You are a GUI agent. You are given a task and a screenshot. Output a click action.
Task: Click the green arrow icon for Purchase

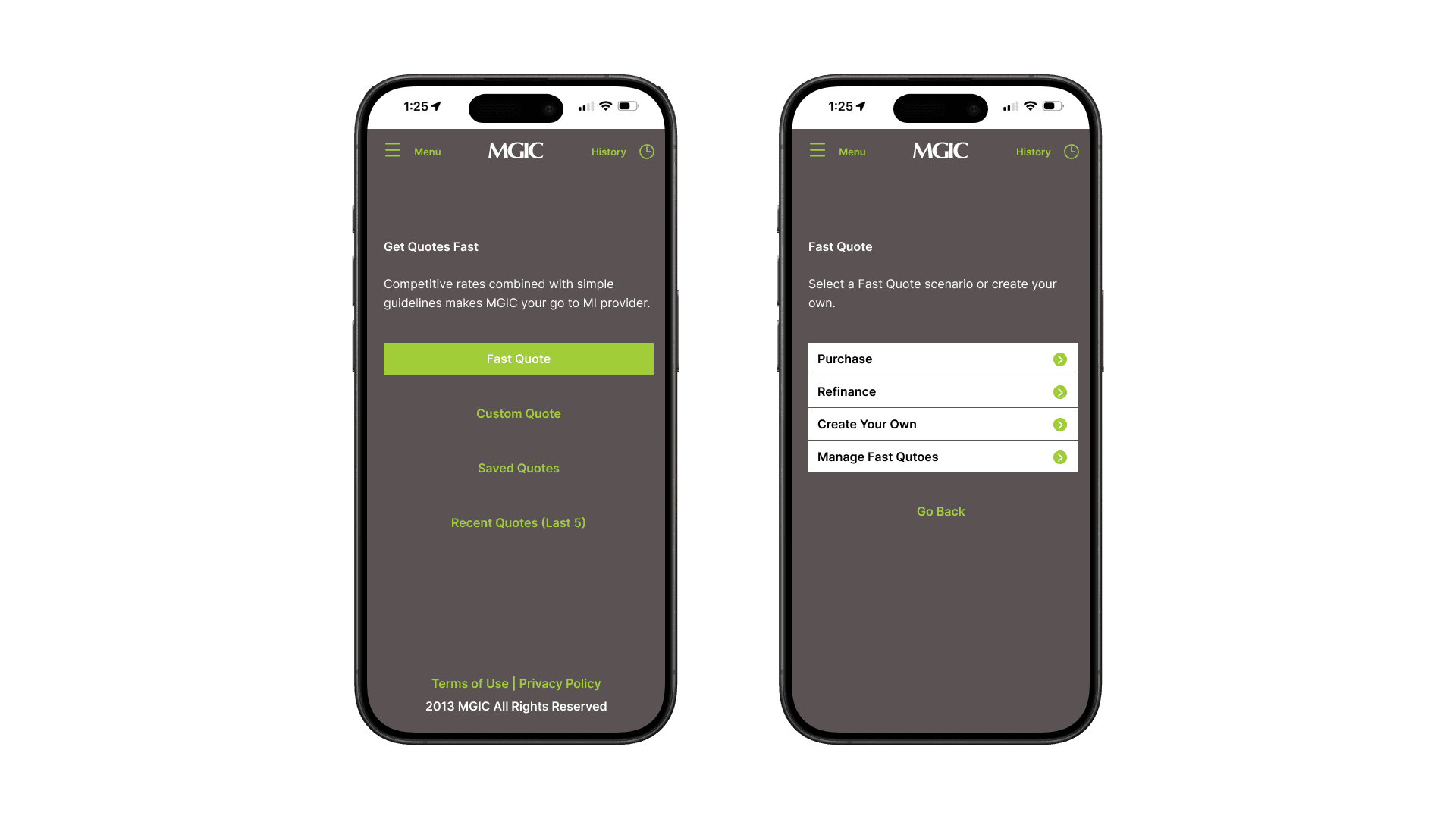1060,359
